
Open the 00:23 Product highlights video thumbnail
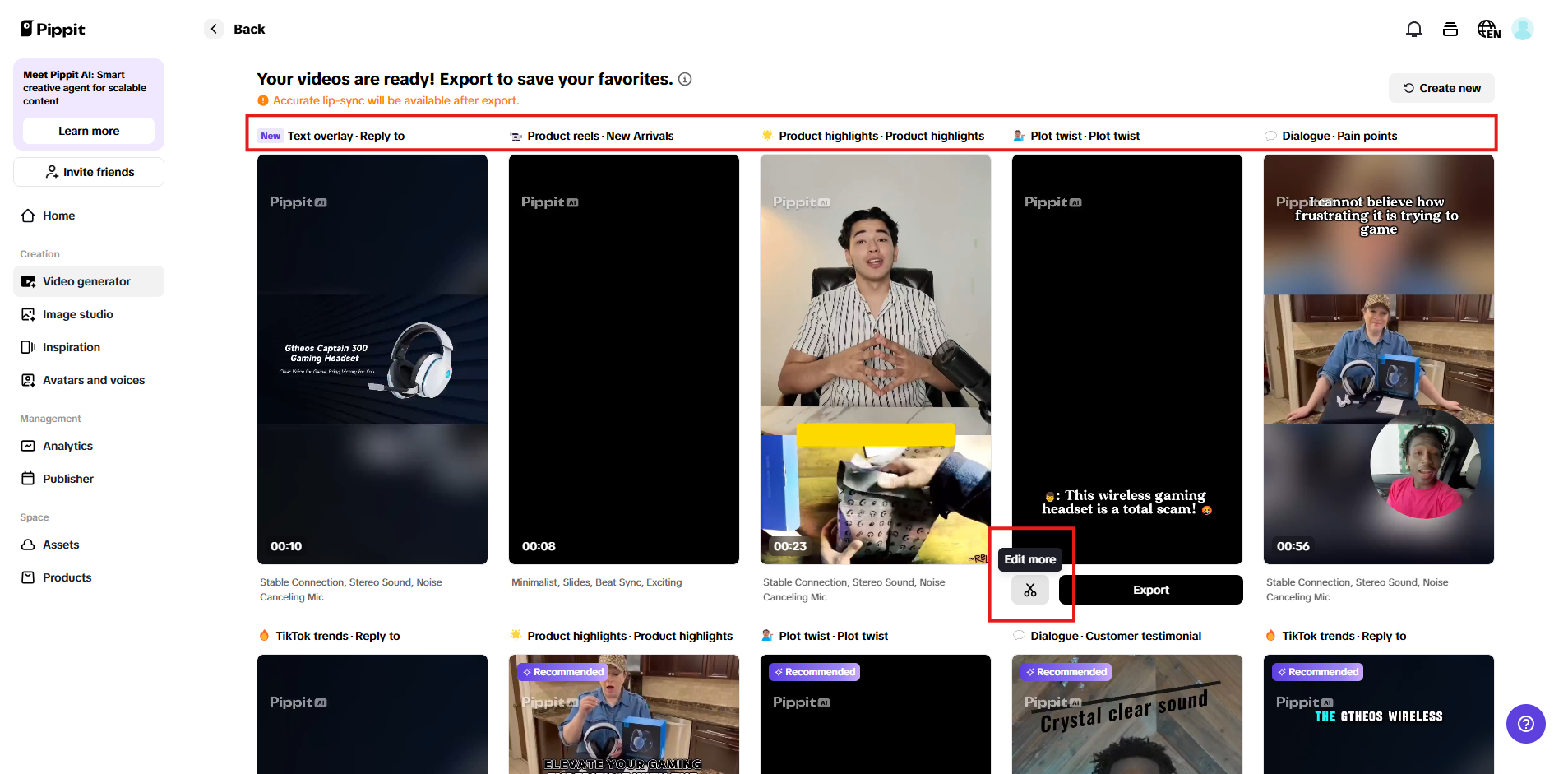876,359
